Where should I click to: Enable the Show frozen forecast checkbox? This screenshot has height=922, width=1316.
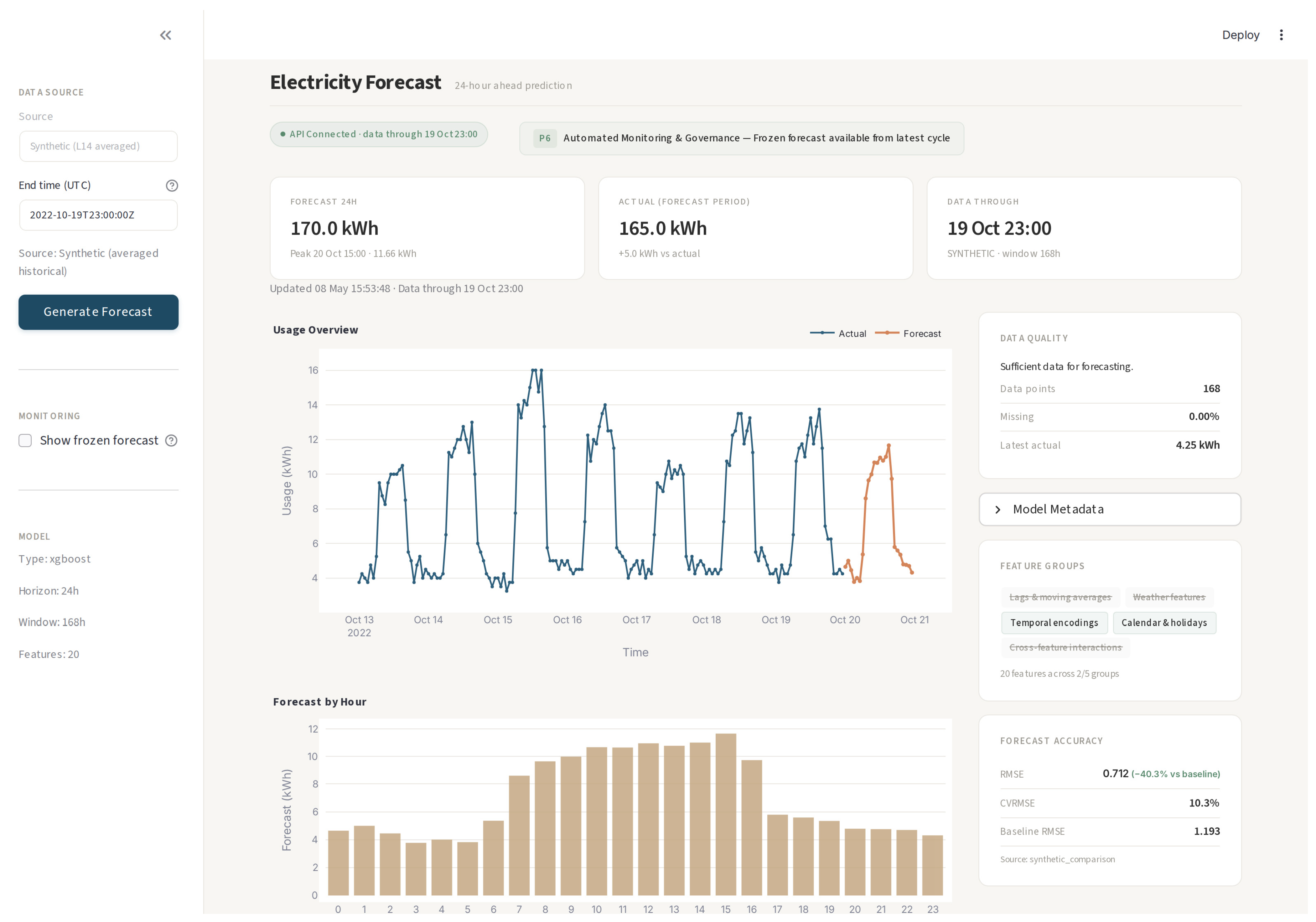pos(25,441)
